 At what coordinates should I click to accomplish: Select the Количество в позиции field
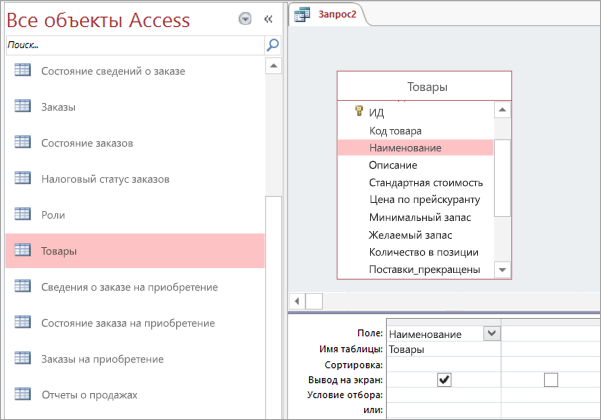click(x=415, y=252)
